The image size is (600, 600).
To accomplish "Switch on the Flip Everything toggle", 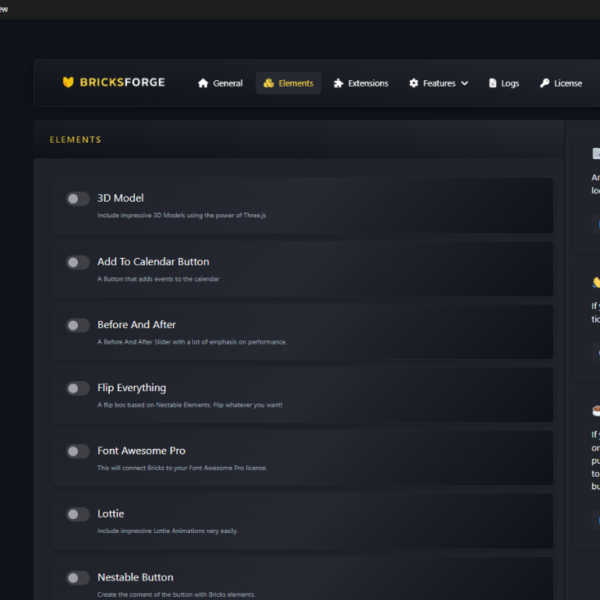I will [x=78, y=388].
